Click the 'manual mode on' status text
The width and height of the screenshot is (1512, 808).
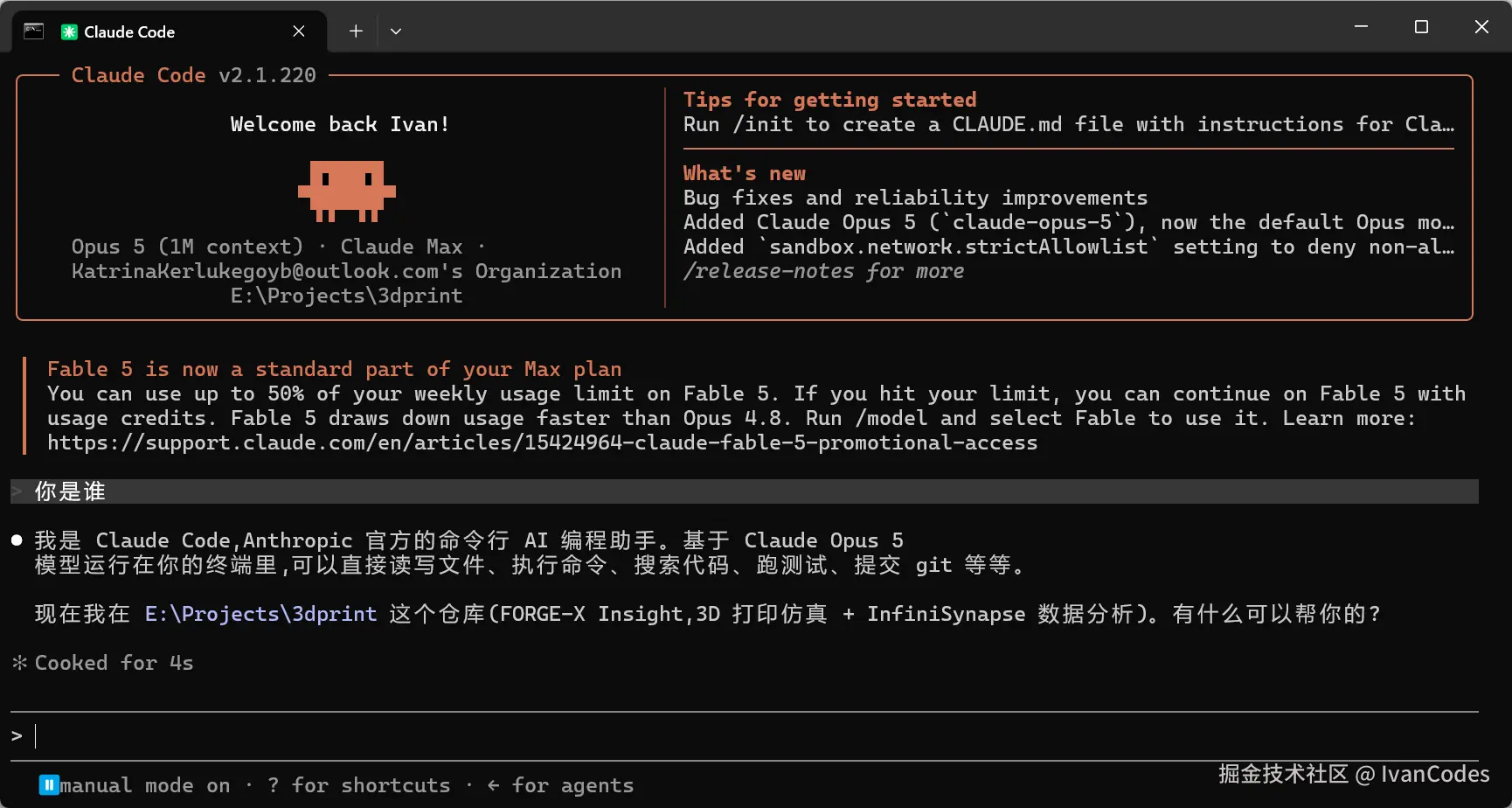coord(145,785)
